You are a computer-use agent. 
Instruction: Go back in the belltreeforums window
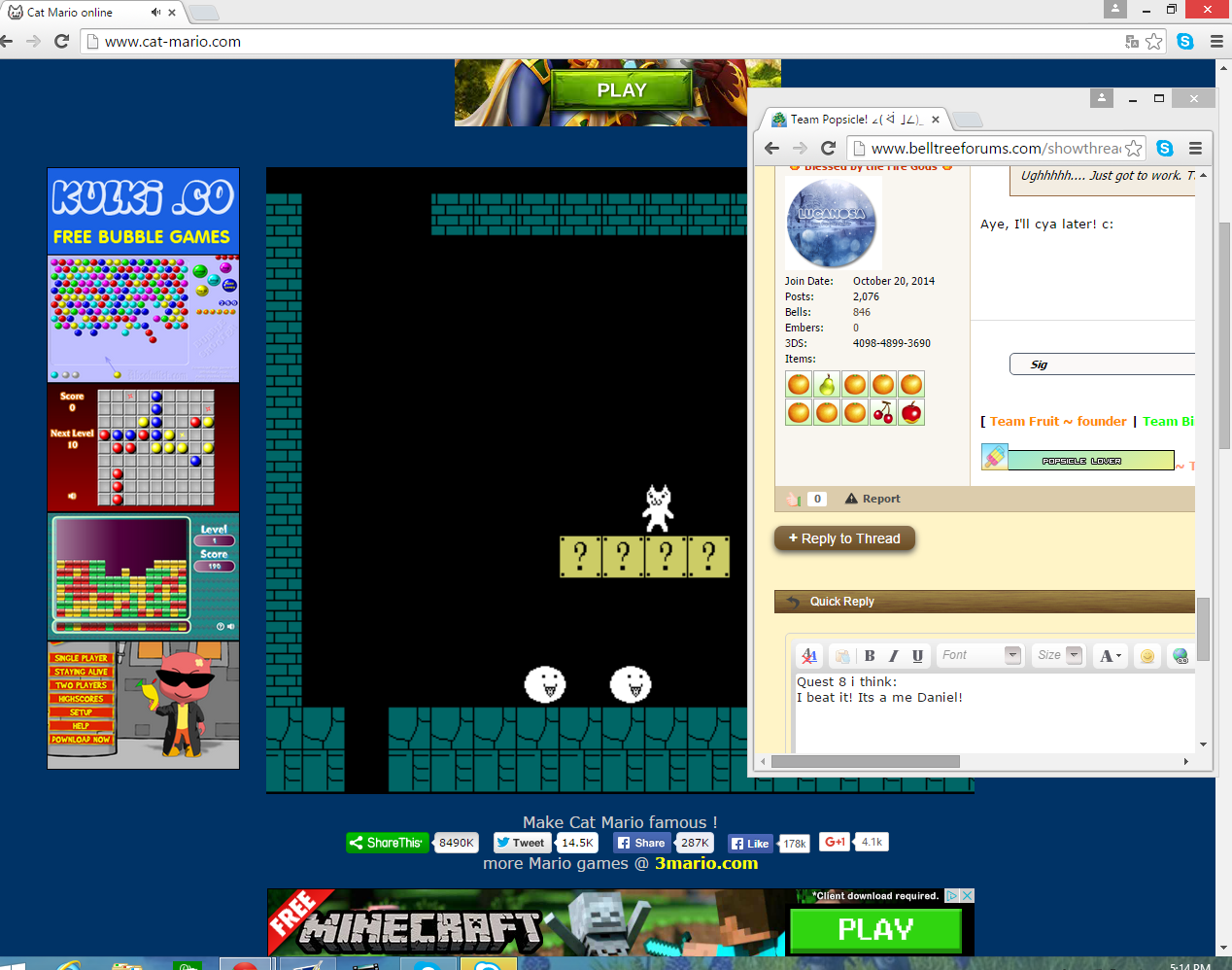(771, 148)
